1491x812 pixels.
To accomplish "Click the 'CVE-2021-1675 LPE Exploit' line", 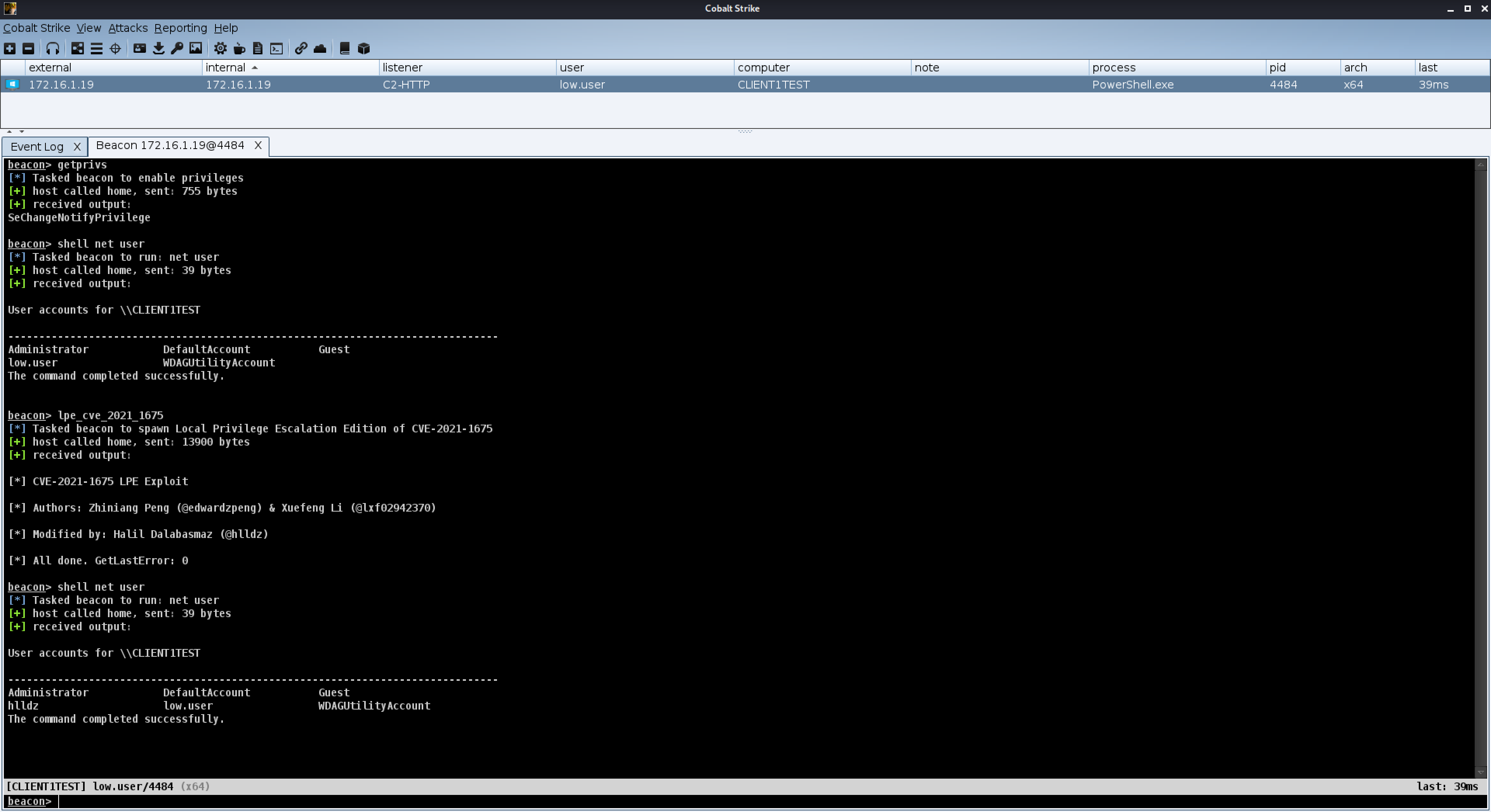I will coord(98,482).
